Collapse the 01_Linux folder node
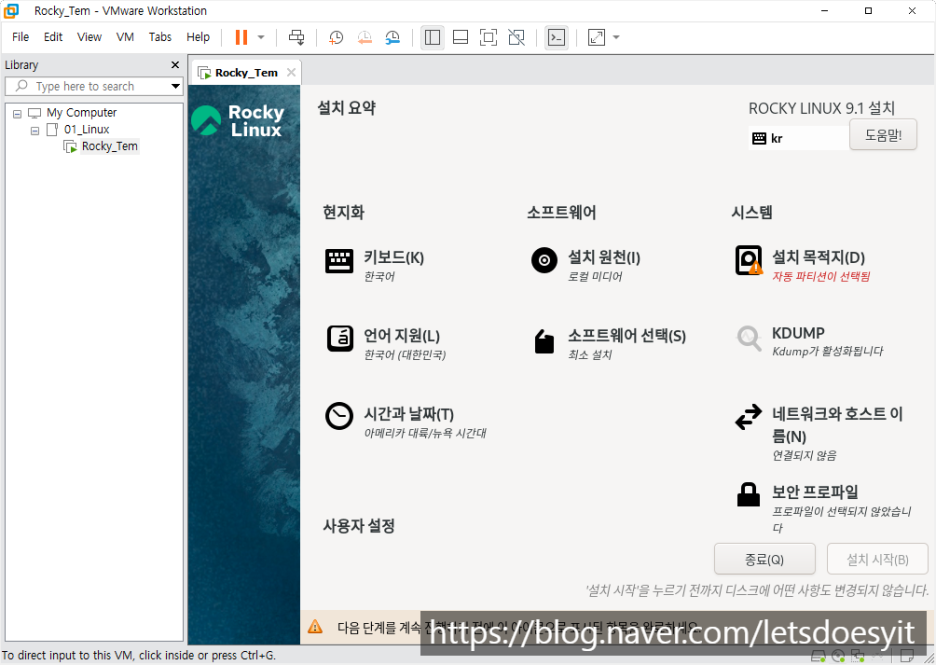The width and height of the screenshot is (936, 665). [x=35, y=130]
